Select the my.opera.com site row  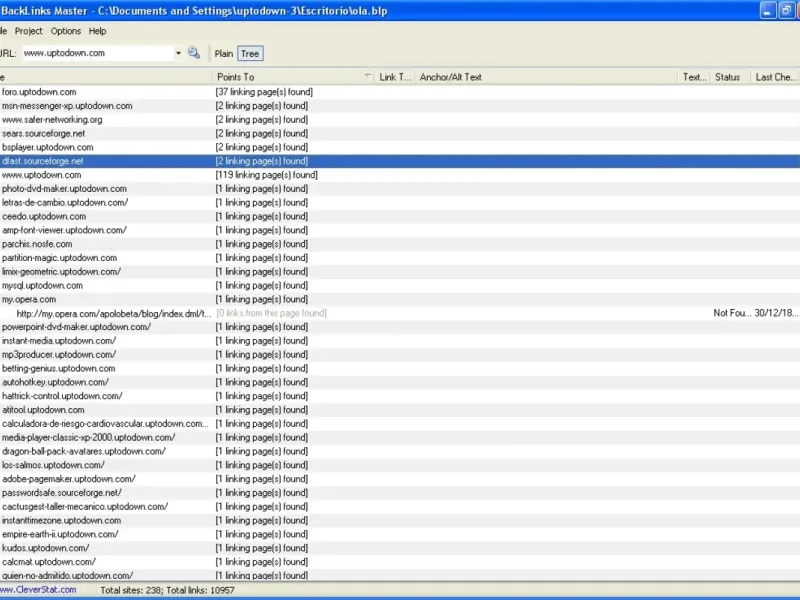click(400, 299)
